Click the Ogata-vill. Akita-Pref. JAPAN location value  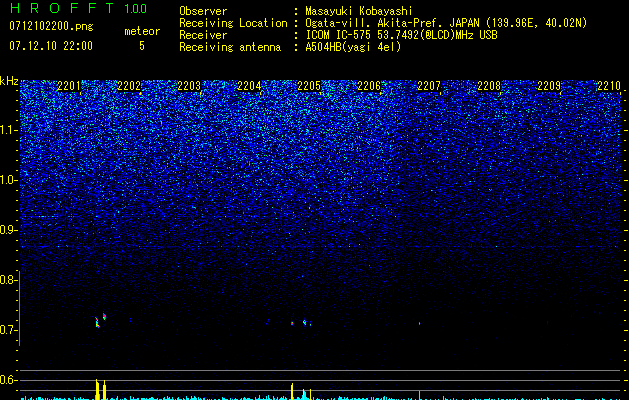[446, 23]
